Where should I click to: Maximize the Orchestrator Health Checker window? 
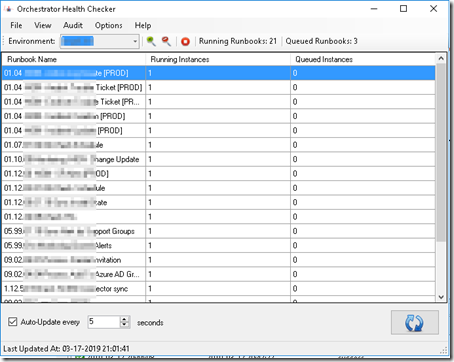403,9
